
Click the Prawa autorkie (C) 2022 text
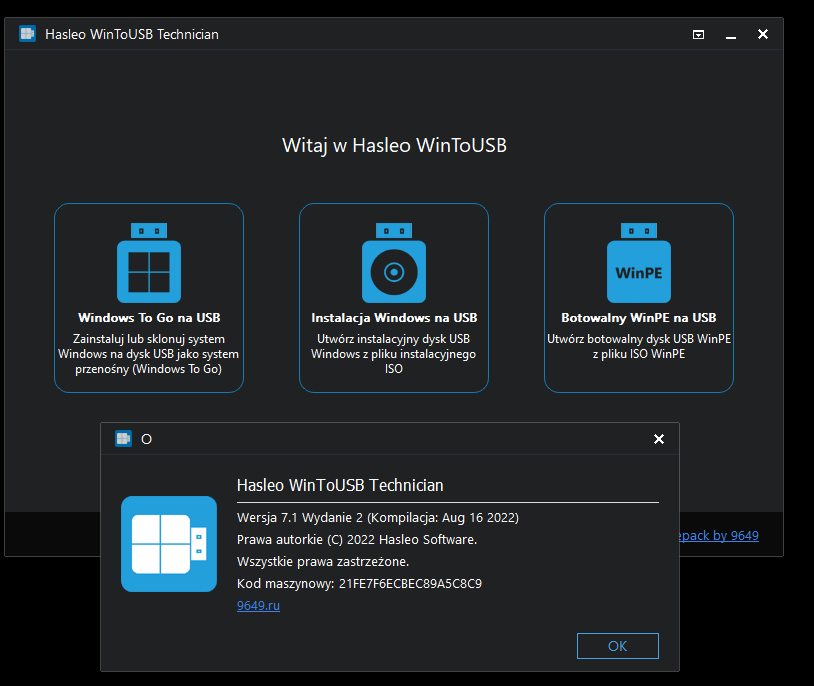(357, 540)
